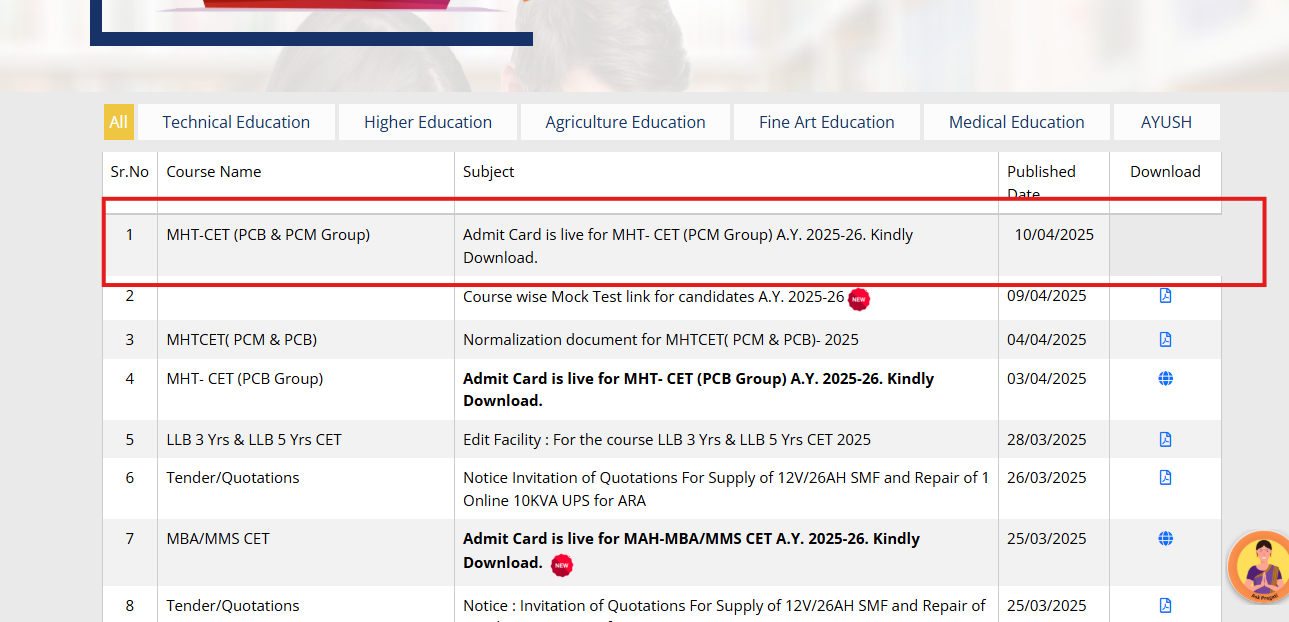Select the Agriculture Education tab
1289x622 pixels.
pos(625,121)
